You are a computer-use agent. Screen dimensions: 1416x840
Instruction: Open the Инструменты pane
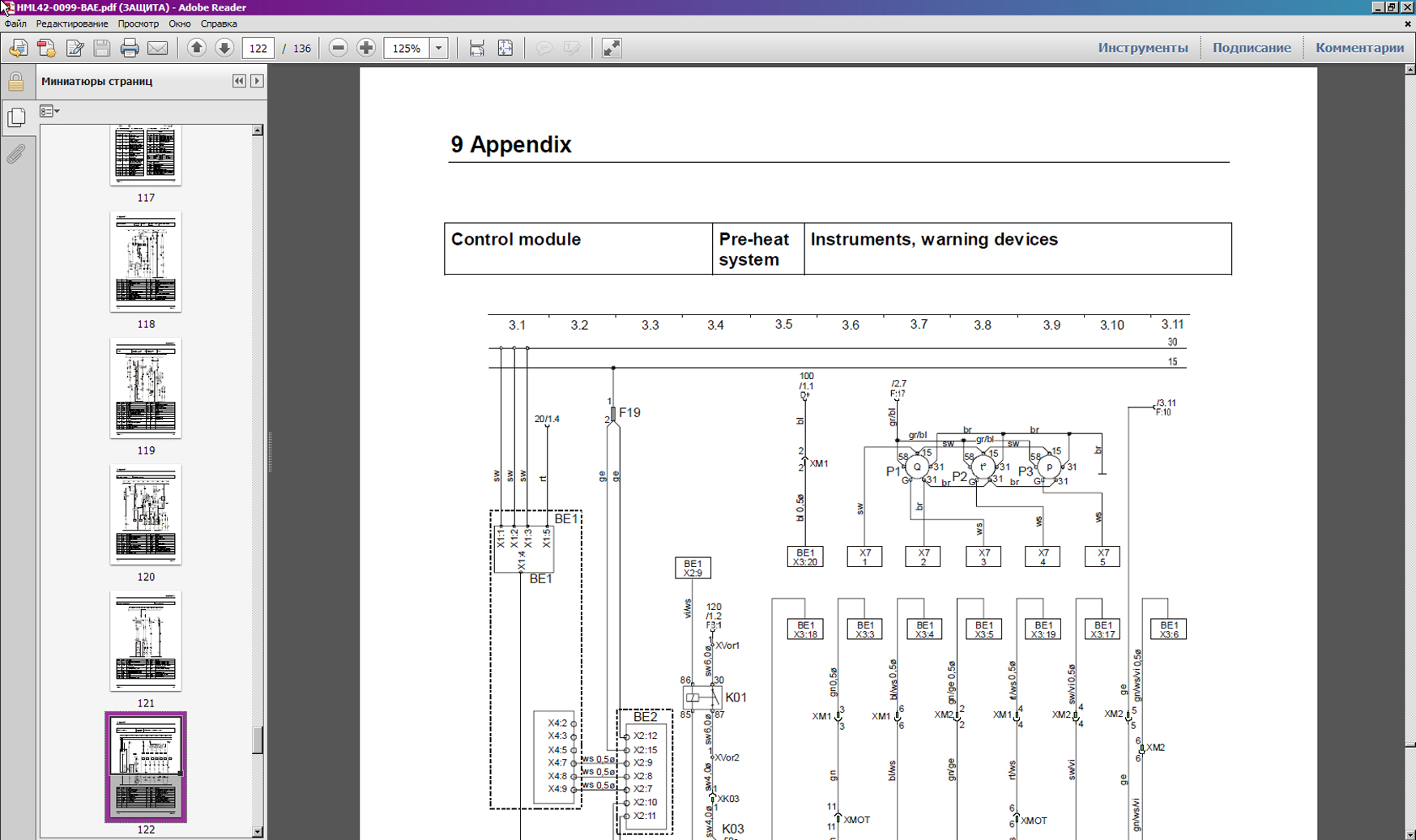tap(1142, 48)
